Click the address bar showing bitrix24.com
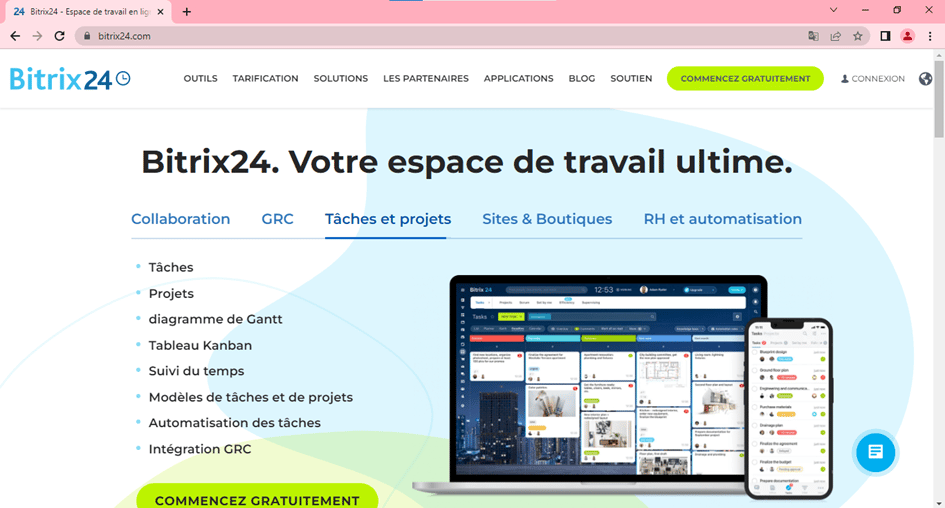Viewport: 945px width, 508px height. (x=400, y=36)
